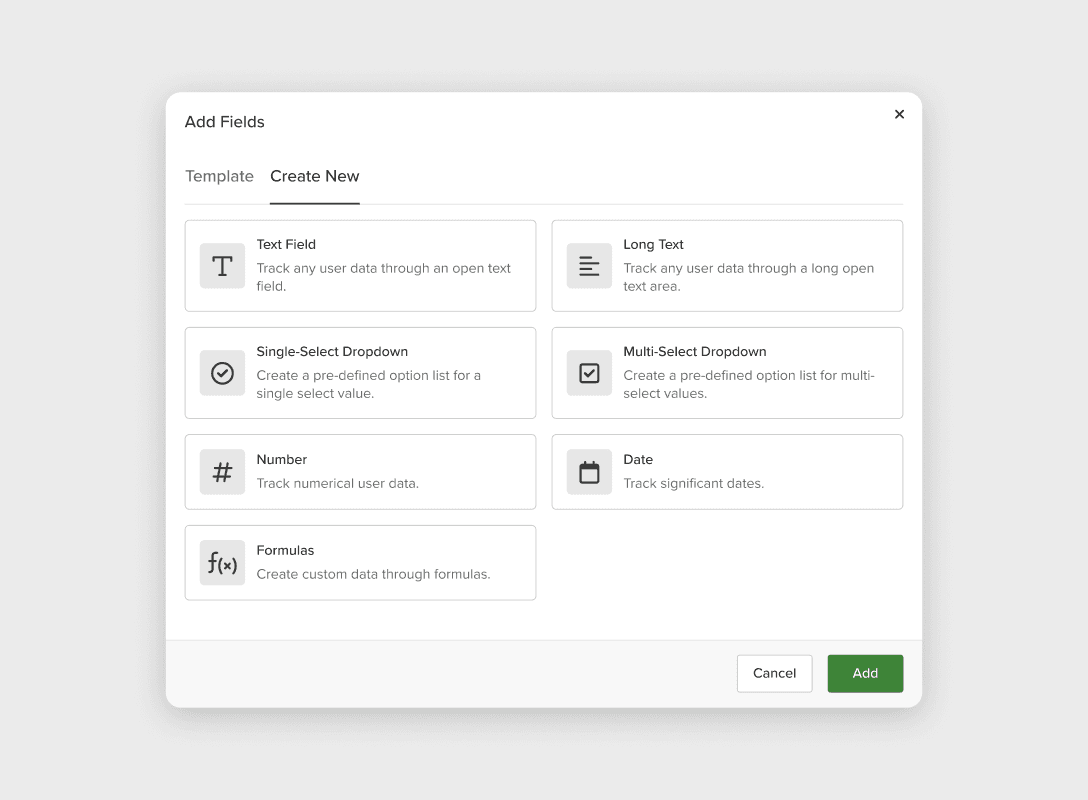Open the Create New tab
Screen dimensions: 1088x800
[x=314, y=176]
